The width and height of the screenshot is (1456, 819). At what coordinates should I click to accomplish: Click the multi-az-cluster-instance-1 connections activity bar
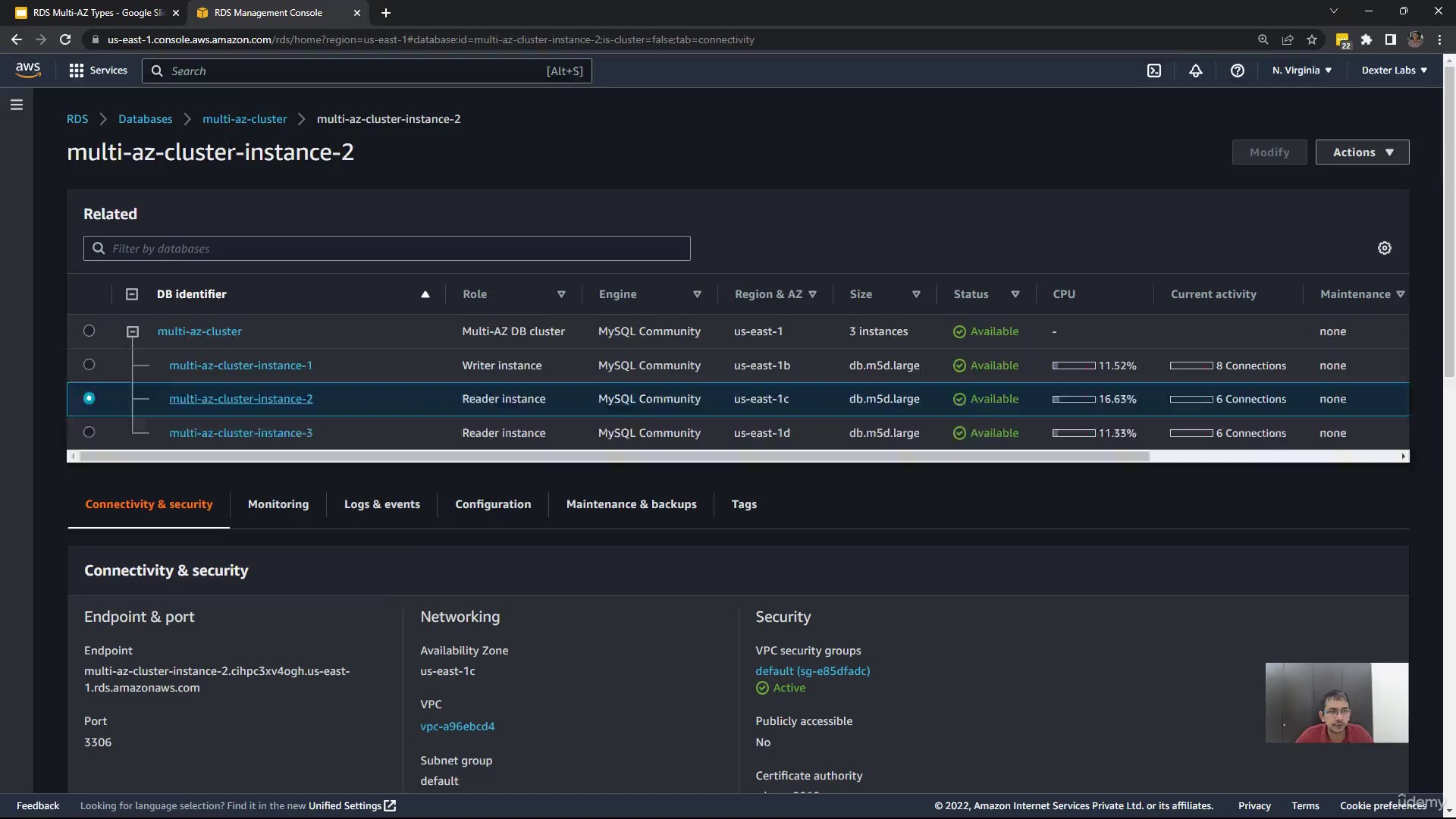(x=1191, y=366)
